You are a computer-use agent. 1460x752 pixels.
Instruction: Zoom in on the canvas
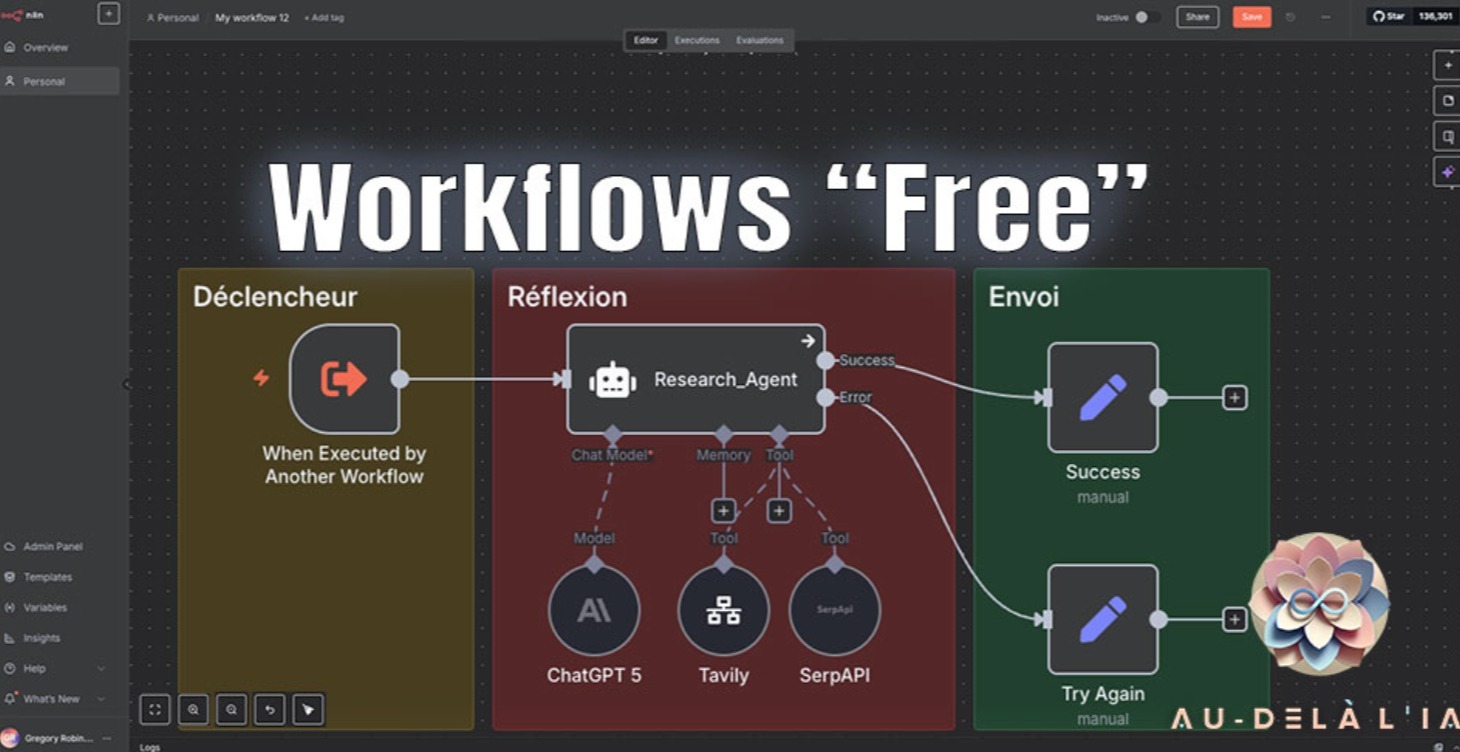[193, 710]
